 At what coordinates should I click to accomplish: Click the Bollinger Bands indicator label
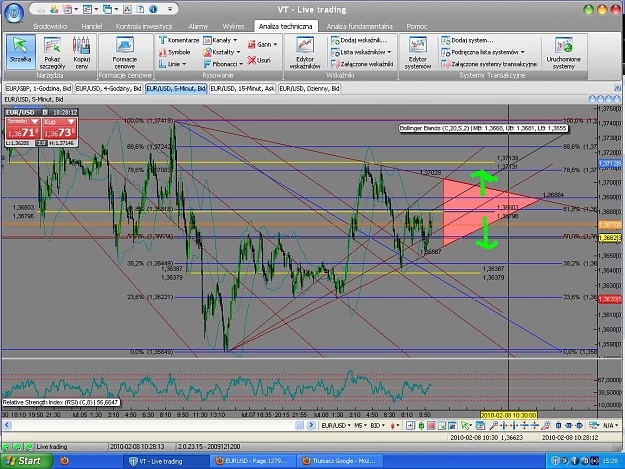click(483, 128)
